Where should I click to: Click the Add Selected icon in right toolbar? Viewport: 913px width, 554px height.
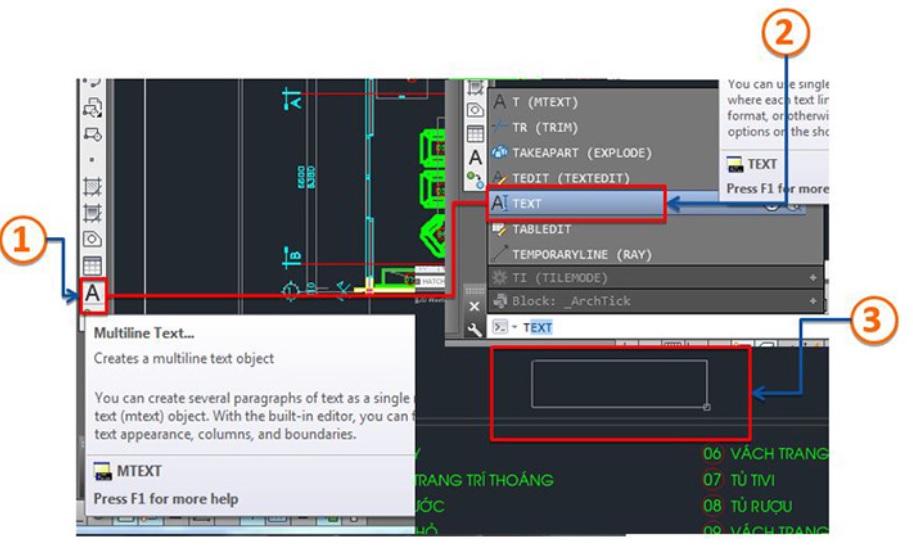tap(475, 179)
